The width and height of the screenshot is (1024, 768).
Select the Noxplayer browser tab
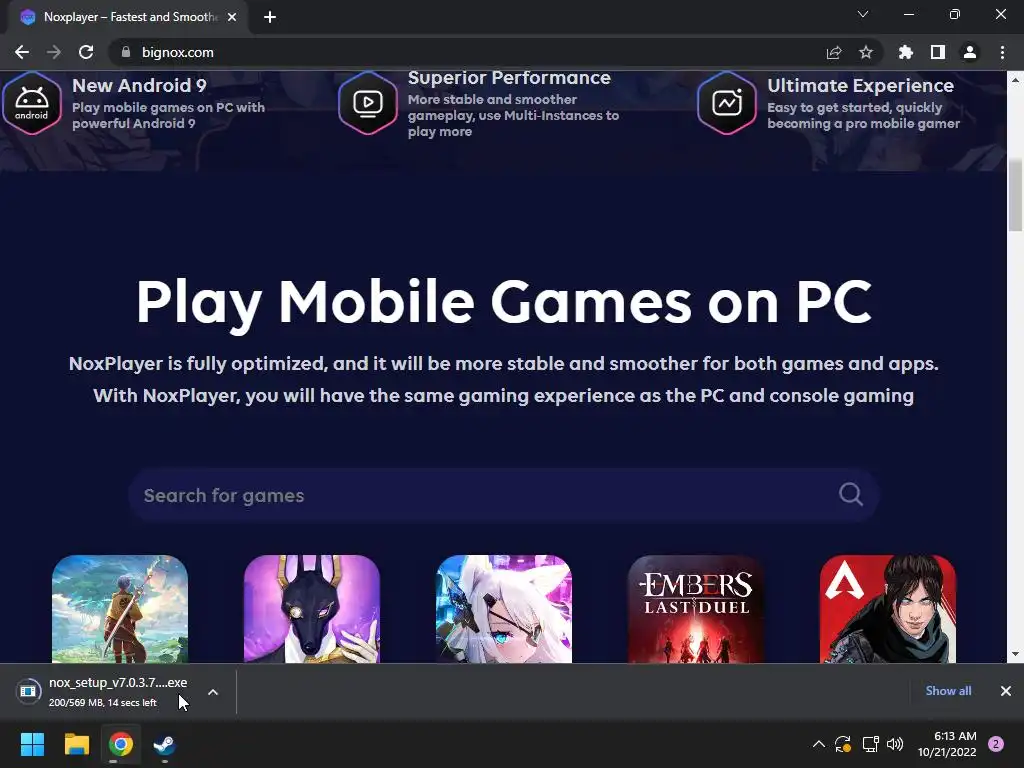point(129,17)
